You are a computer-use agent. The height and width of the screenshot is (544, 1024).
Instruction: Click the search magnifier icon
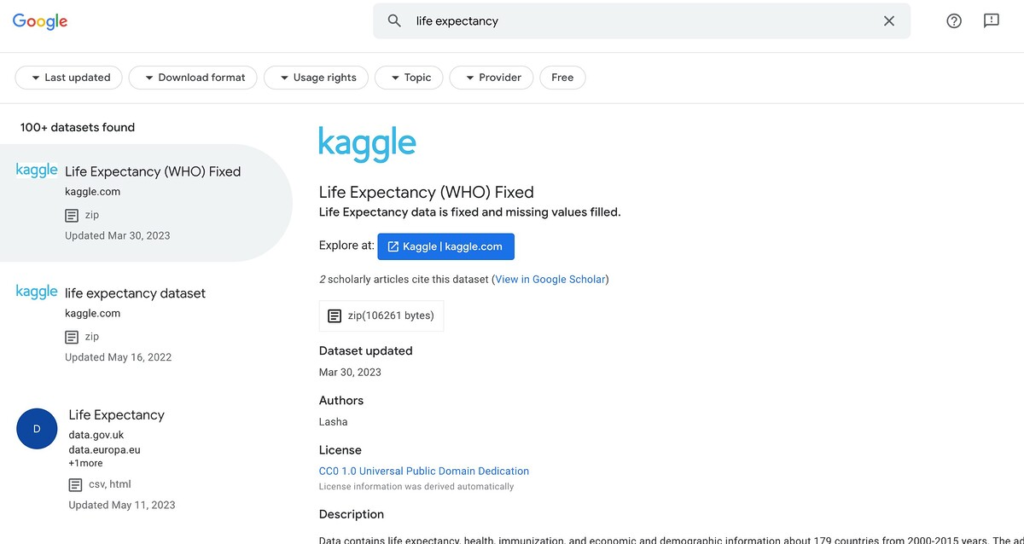pyautogui.click(x=394, y=21)
